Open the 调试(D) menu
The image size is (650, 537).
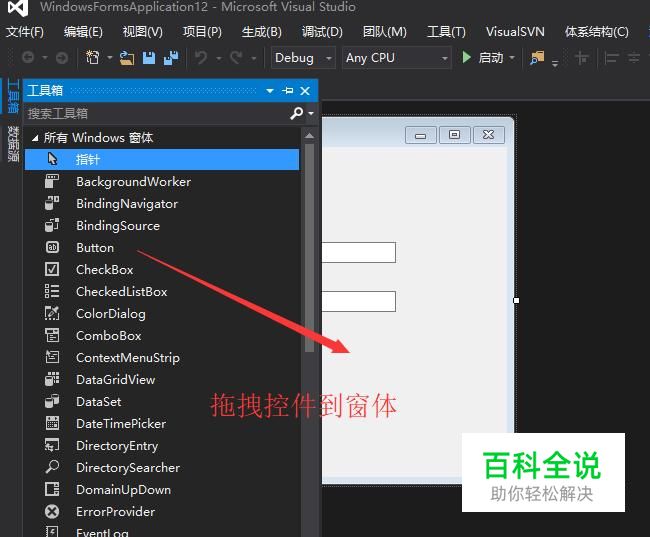[322, 32]
